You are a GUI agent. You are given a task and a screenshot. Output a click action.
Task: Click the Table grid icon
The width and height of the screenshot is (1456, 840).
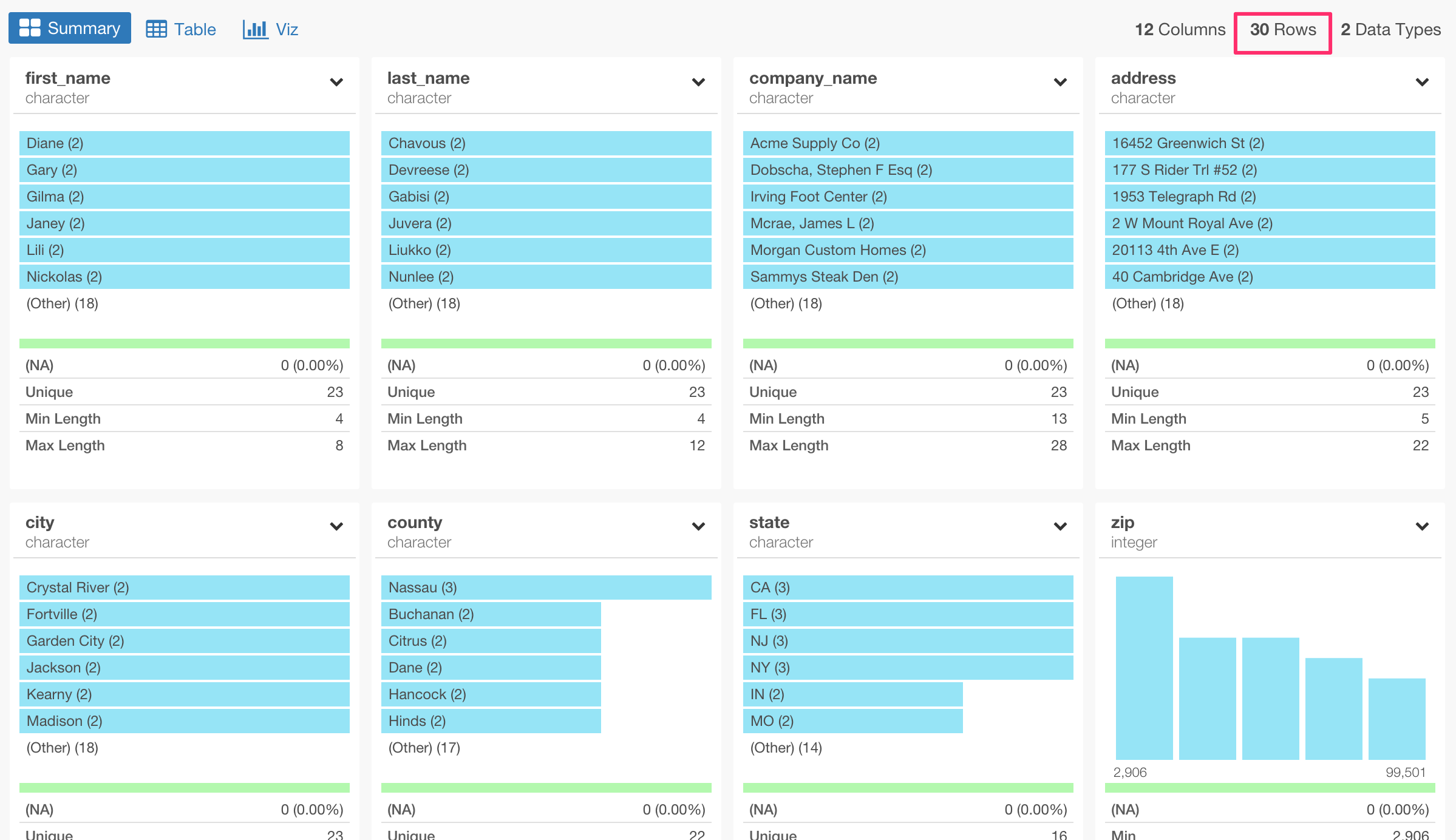pyautogui.click(x=156, y=28)
